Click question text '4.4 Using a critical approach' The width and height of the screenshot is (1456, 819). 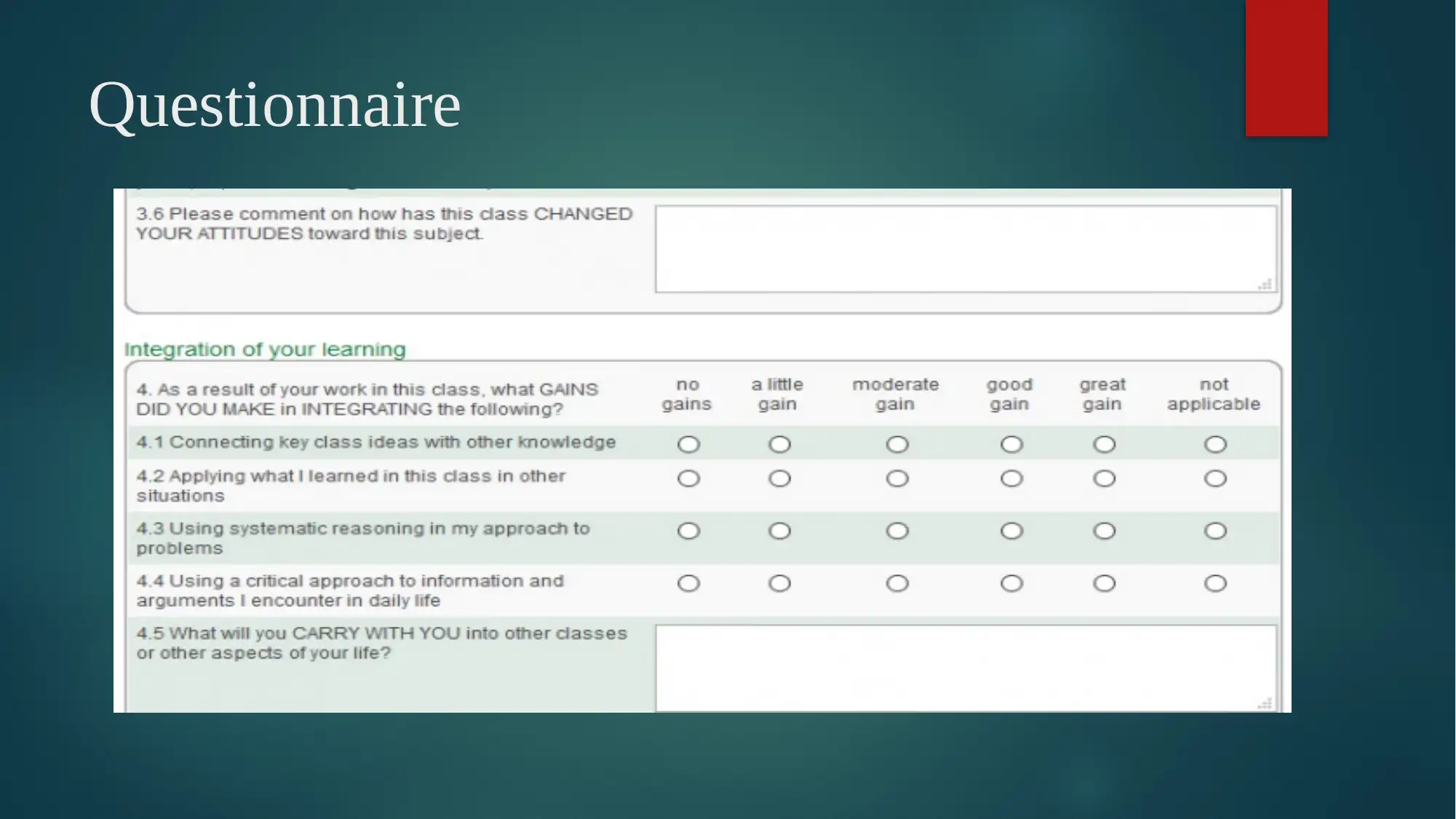coord(350,590)
